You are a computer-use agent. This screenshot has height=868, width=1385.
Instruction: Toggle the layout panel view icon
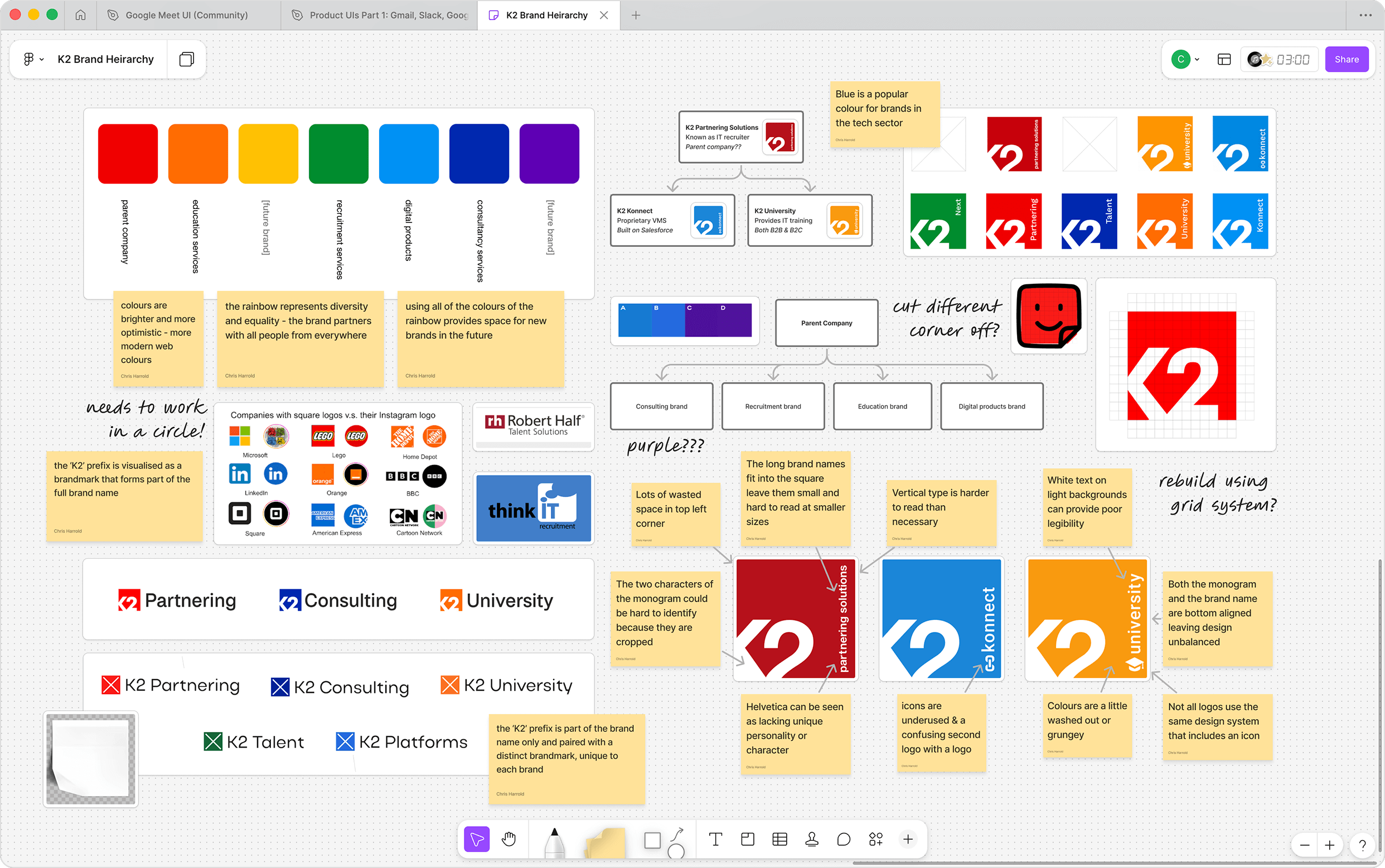[1224, 59]
